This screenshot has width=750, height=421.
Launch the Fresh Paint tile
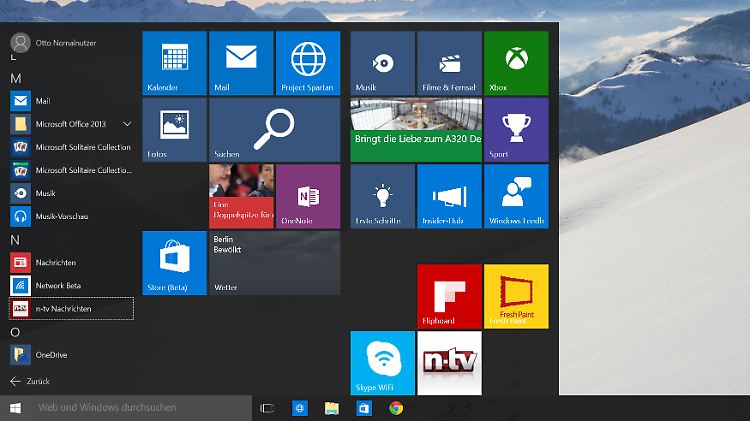[x=516, y=296]
